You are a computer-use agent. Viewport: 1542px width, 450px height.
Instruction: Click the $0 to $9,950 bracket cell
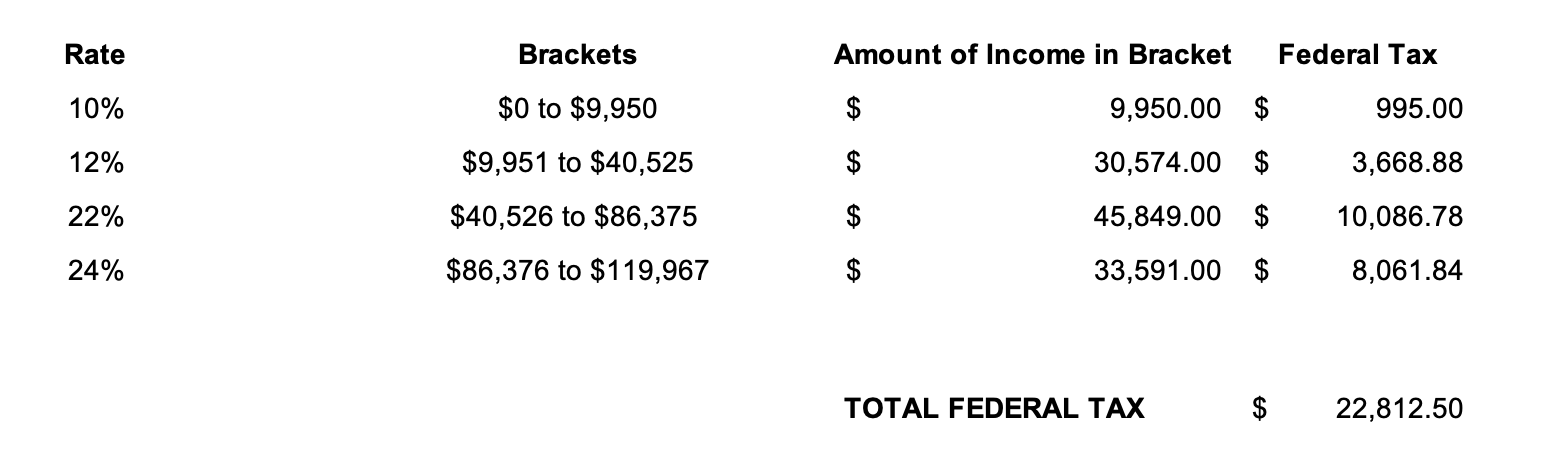pyautogui.click(x=577, y=109)
